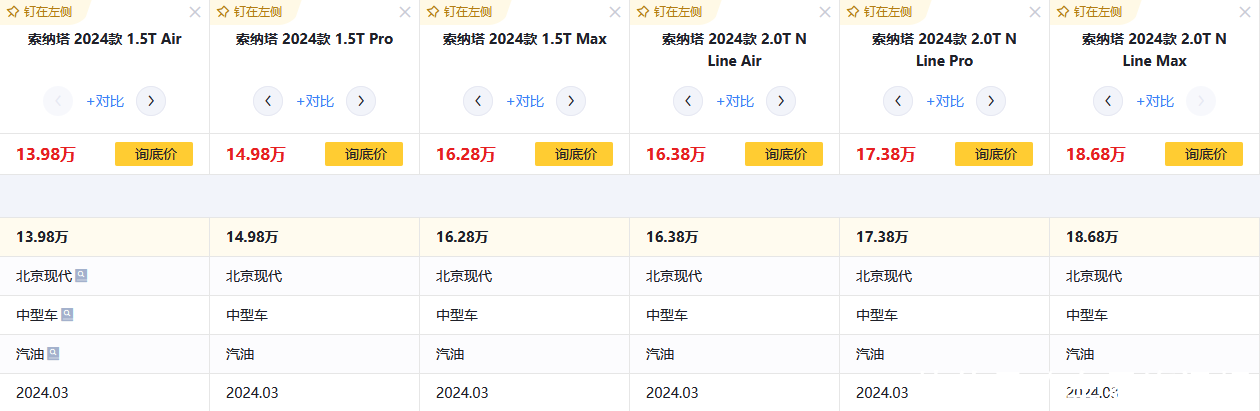
Task: Move the 1.5T Pro column right
Action: (x=361, y=101)
